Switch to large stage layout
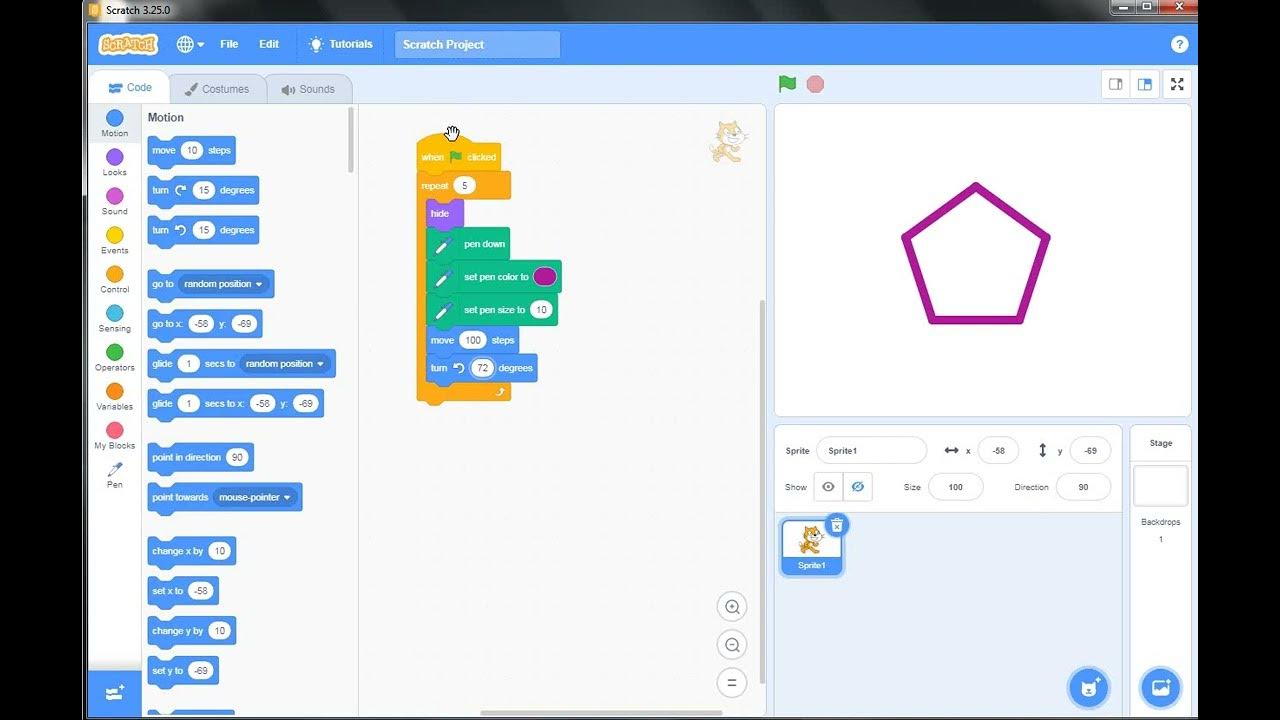Viewport: 1280px width, 720px height. (x=1145, y=84)
